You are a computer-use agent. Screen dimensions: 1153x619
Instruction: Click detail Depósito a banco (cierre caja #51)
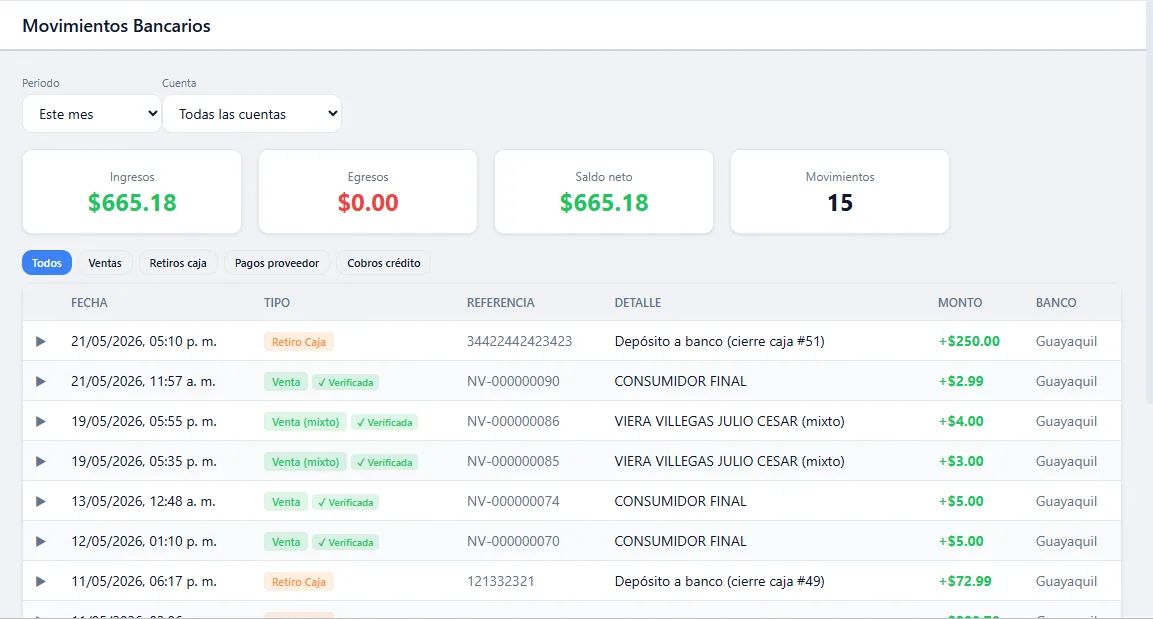pyautogui.click(x=720, y=341)
